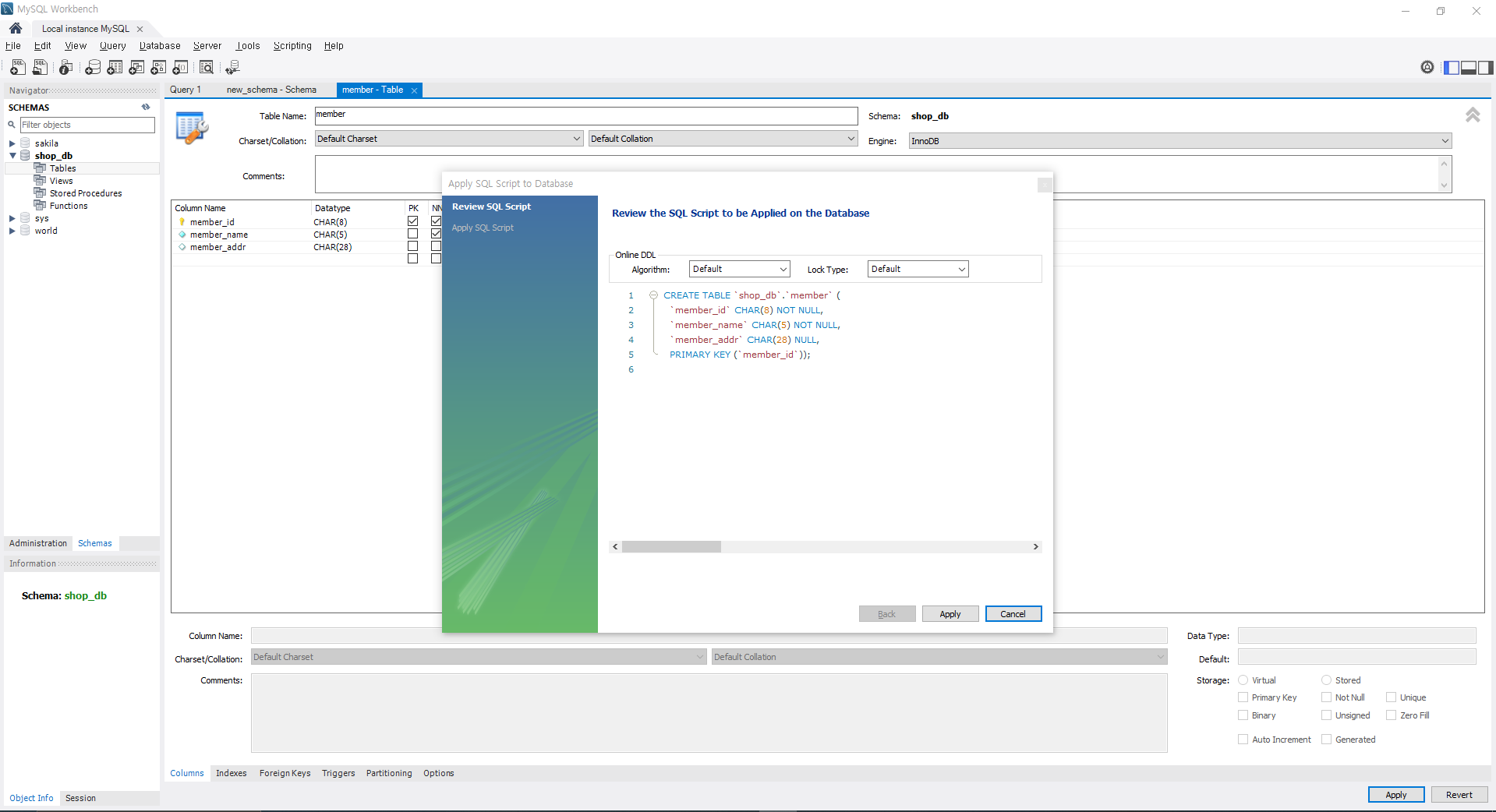Expand the sys schema
This screenshot has height=812, width=1496.
tap(12, 218)
